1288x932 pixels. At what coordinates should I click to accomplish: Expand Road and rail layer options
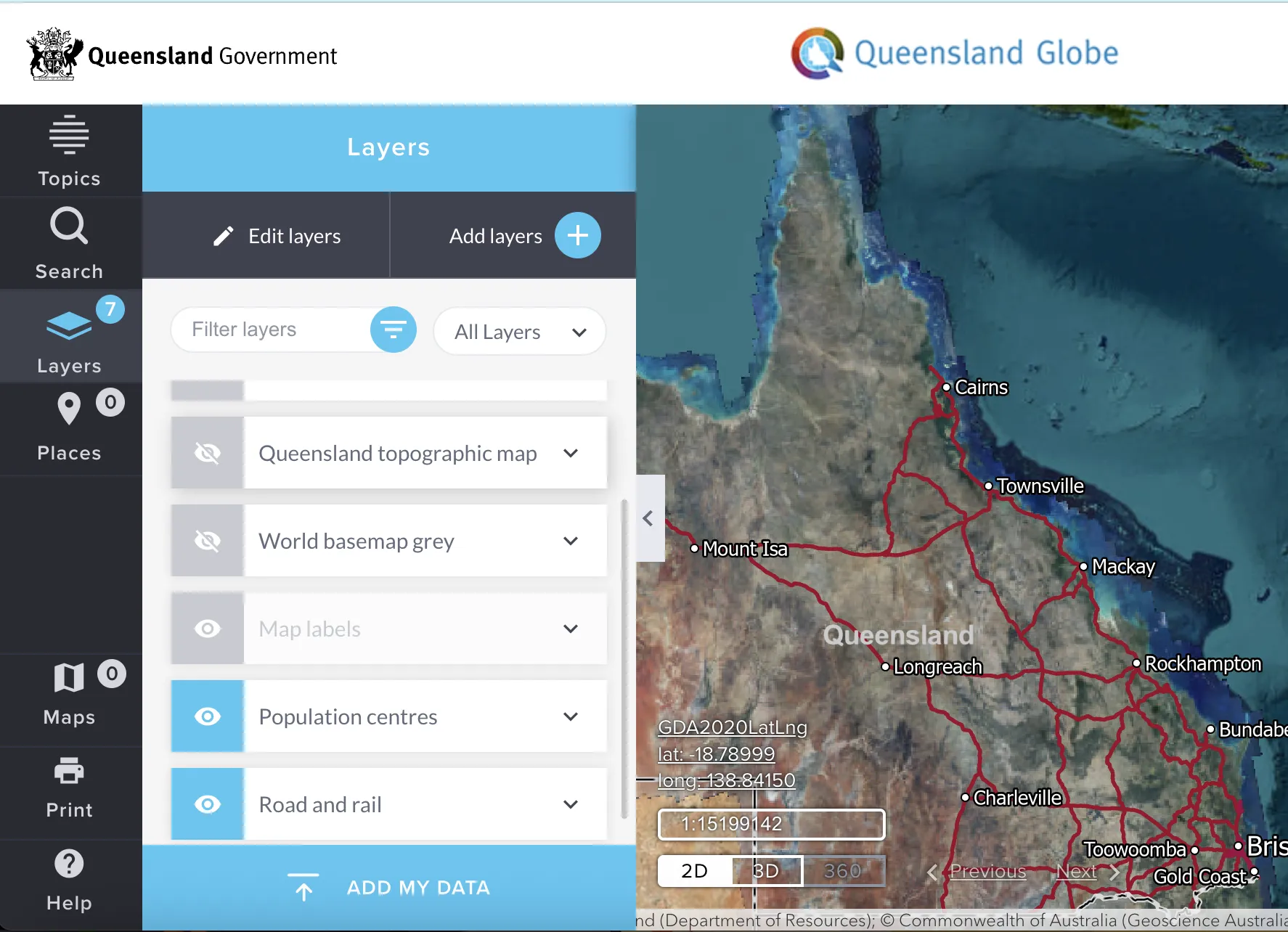click(571, 804)
